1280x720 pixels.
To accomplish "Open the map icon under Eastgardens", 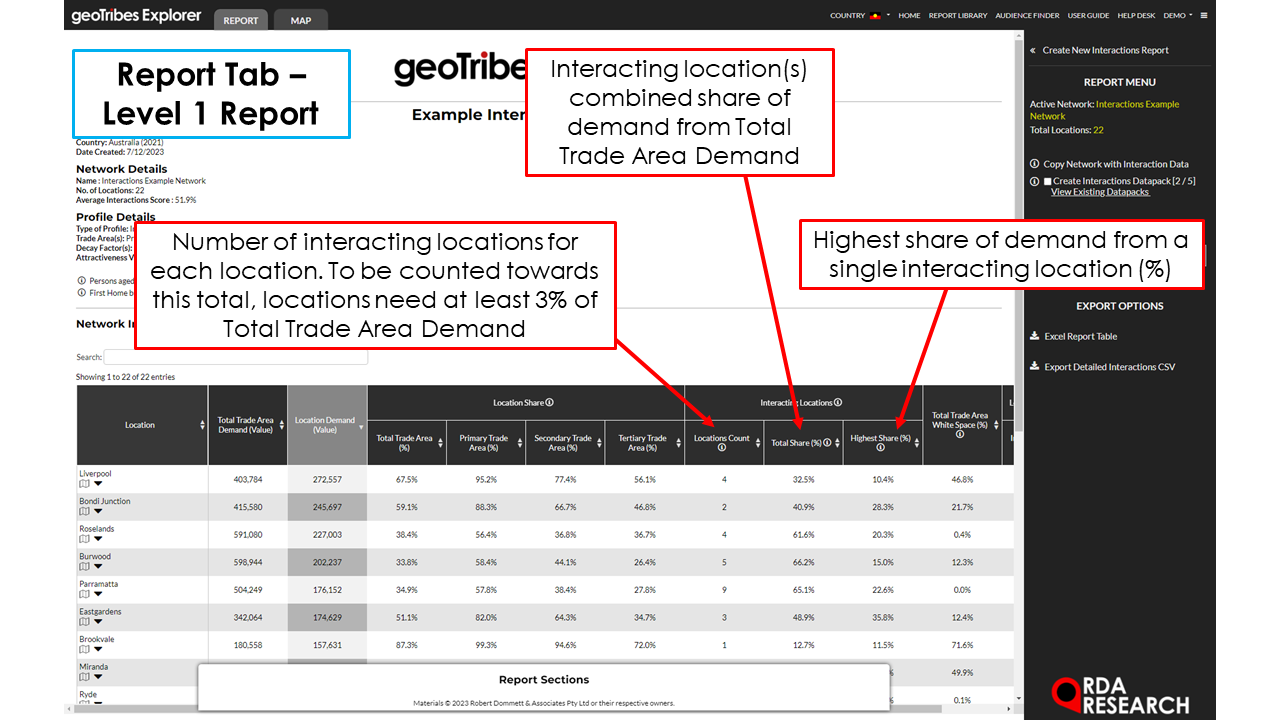I will coord(84,622).
